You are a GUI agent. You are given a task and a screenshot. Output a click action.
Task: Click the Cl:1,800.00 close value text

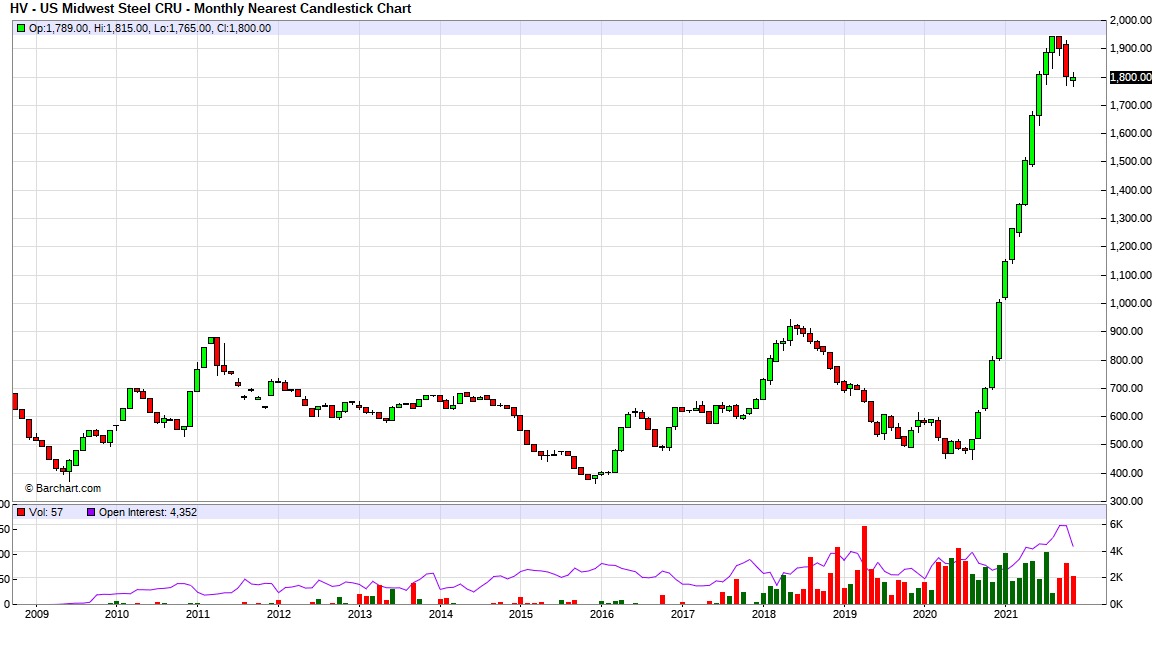click(x=244, y=28)
